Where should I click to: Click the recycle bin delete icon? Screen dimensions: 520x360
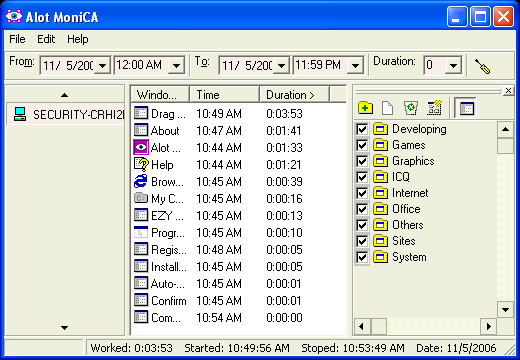(x=411, y=108)
